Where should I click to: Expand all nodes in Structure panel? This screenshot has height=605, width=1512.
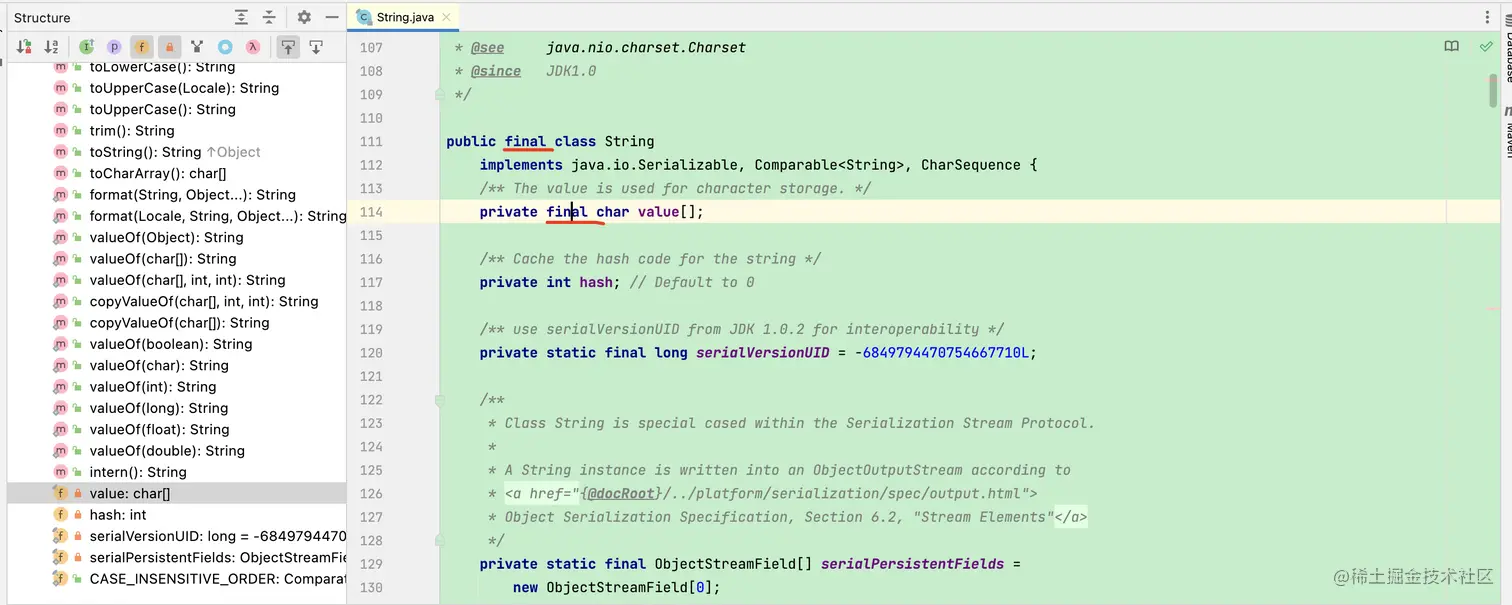[242, 17]
